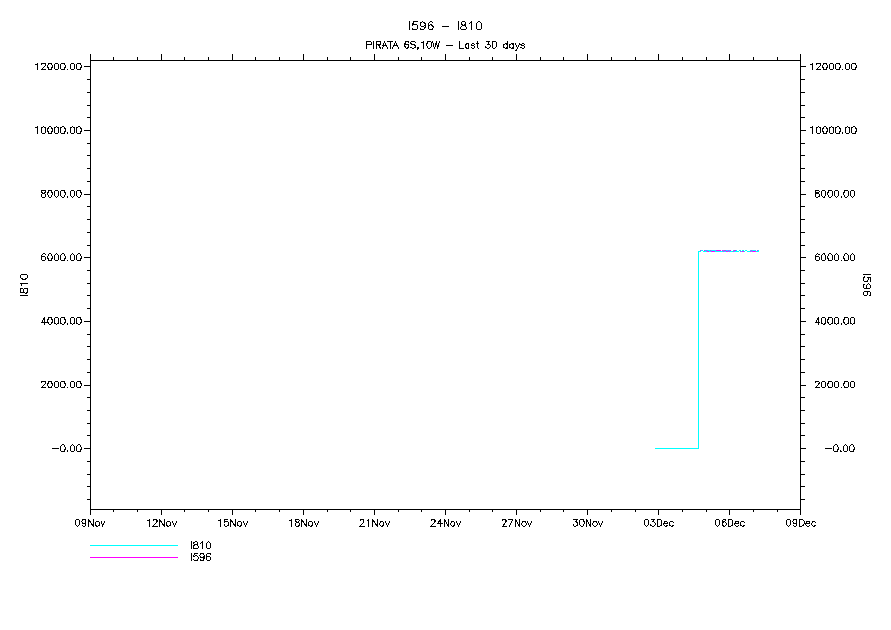
Task: Select the I810 label on left axis
Action: (24, 285)
